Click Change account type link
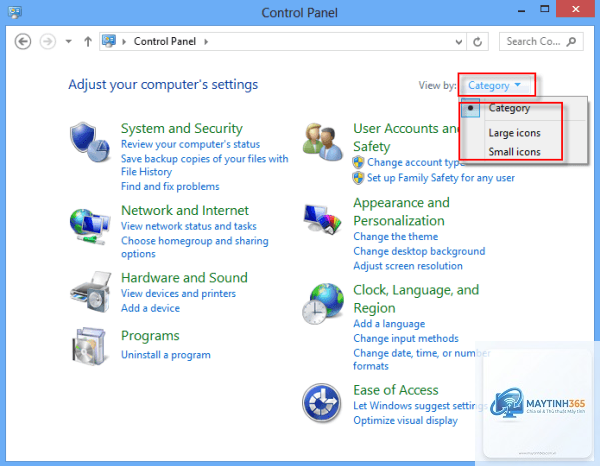 416,163
